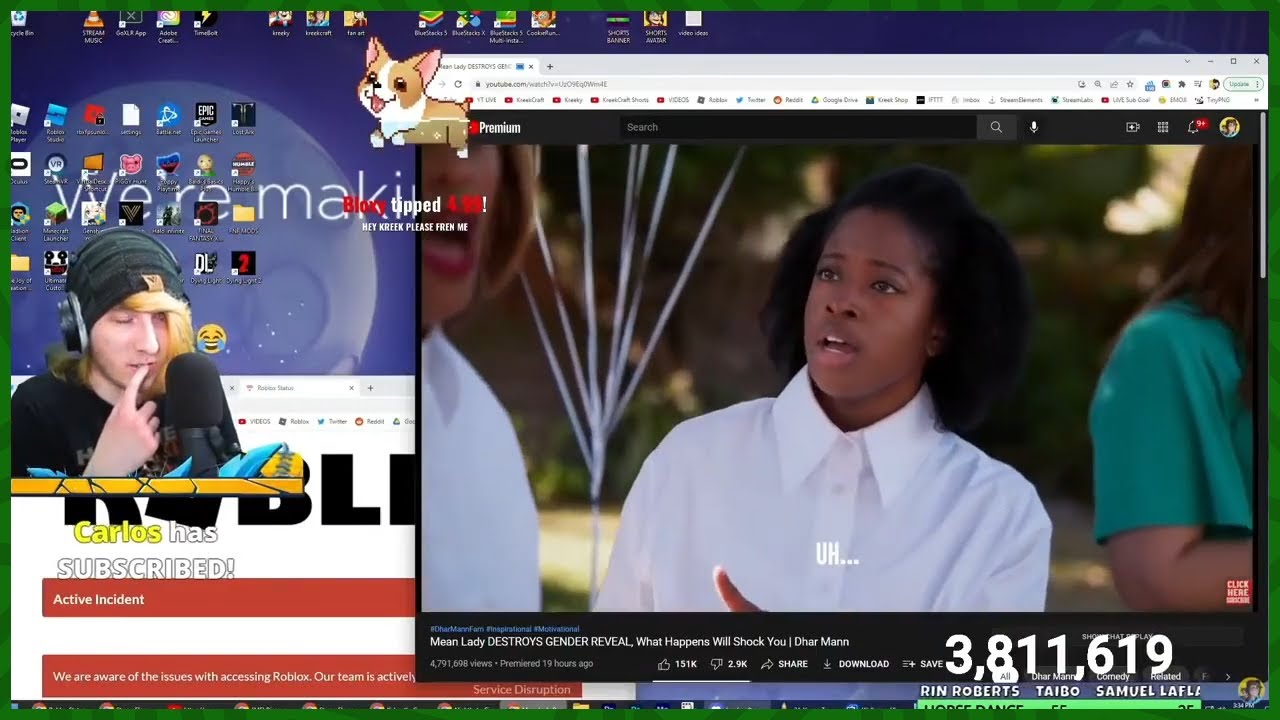
Task: Launch TimeBolt from the desktop
Action: point(206,24)
